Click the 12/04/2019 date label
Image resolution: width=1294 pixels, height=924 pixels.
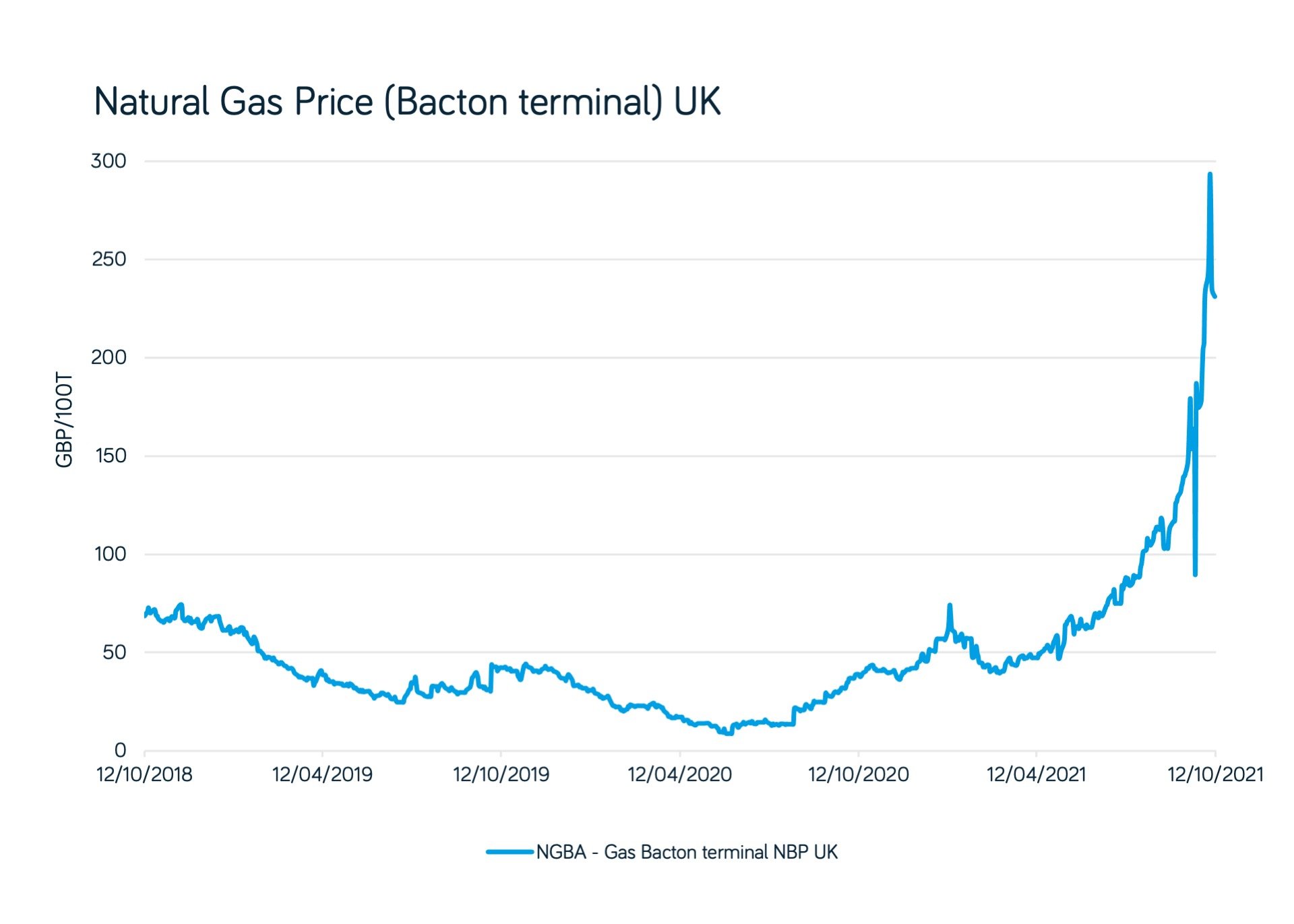click(x=322, y=774)
